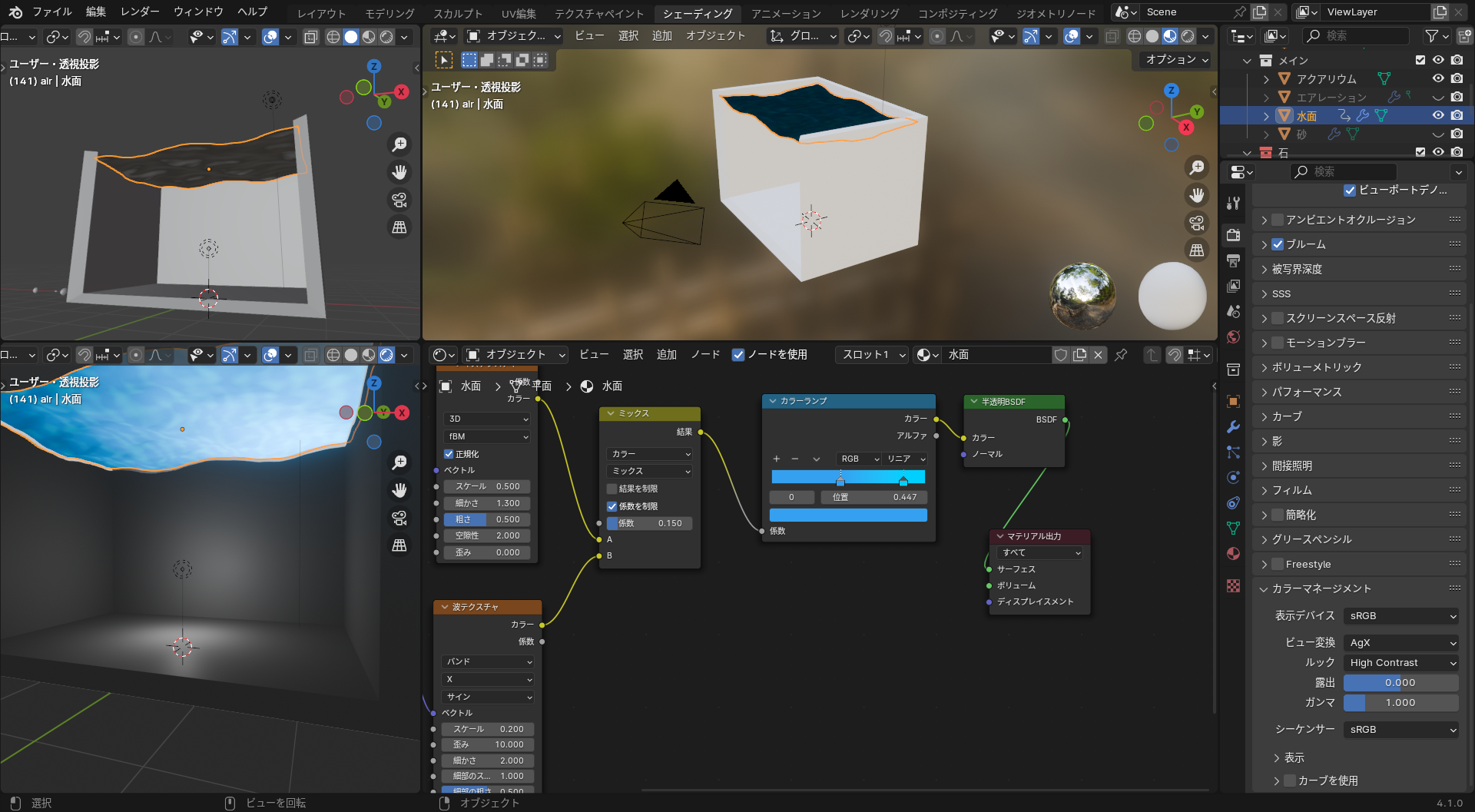Click zoom magnifier in bottom-left viewport
Image resolution: width=1475 pixels, height=812 pixels.
399,462
